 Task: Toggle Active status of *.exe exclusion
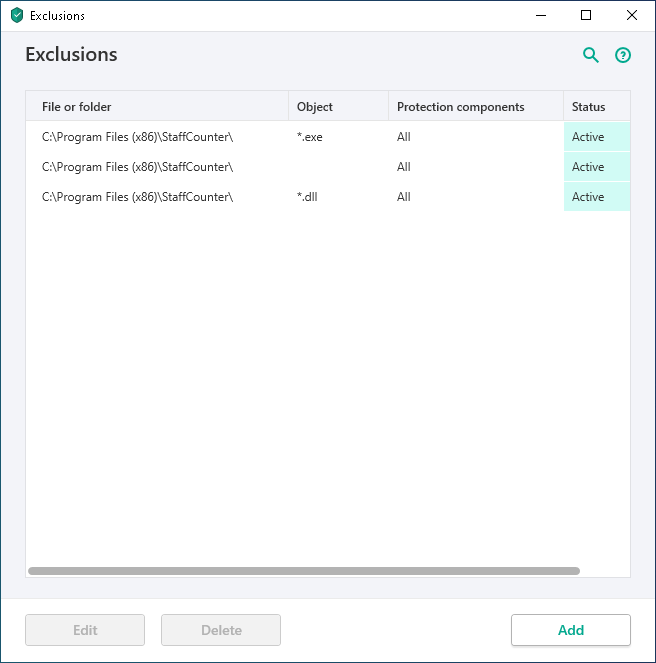coord(597,137)
